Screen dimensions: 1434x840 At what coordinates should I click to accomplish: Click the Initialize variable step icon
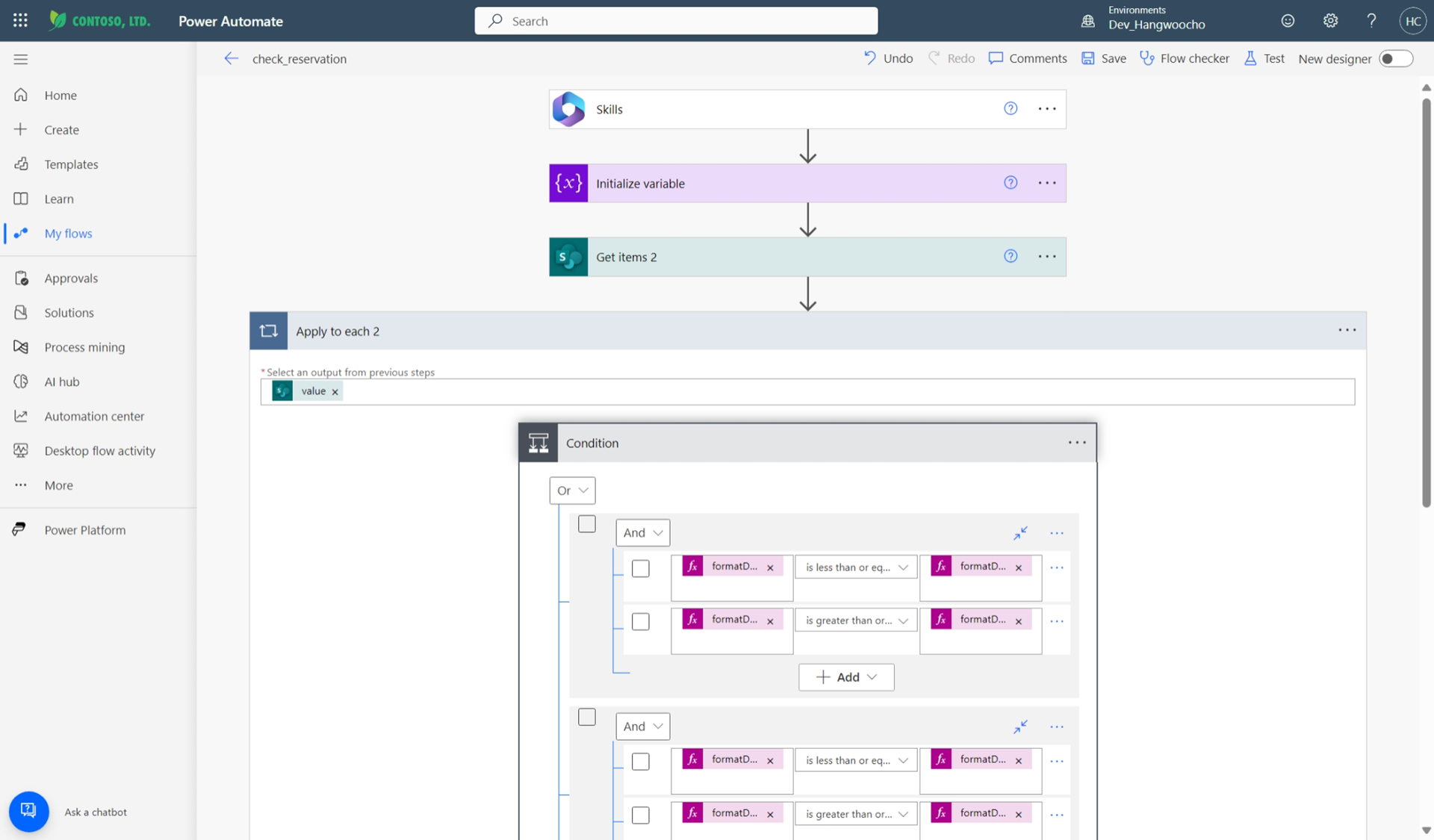[568, 183]
